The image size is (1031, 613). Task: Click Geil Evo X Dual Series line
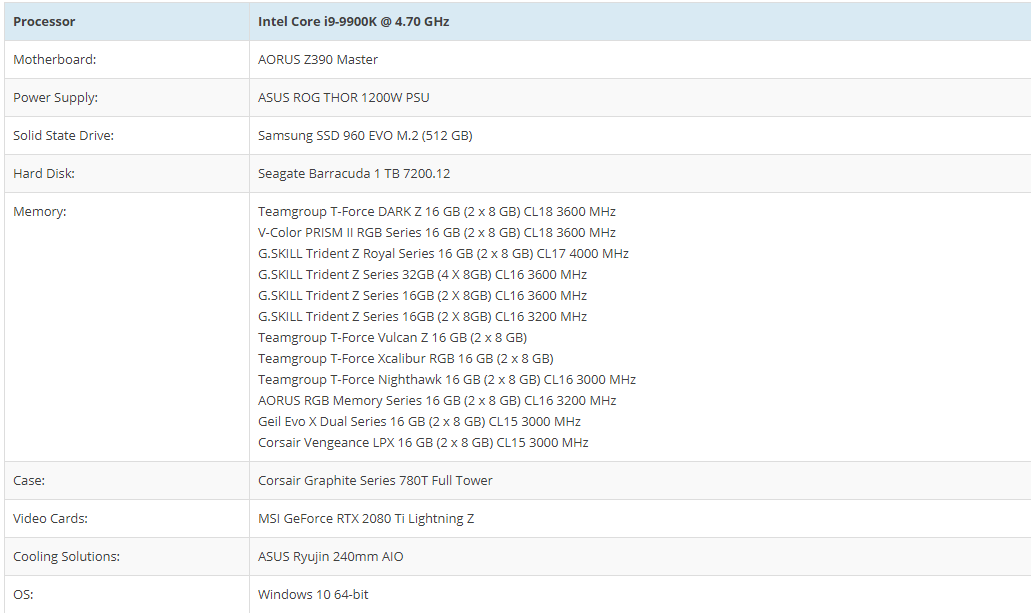pyautogui.click(x=419, y=421)
